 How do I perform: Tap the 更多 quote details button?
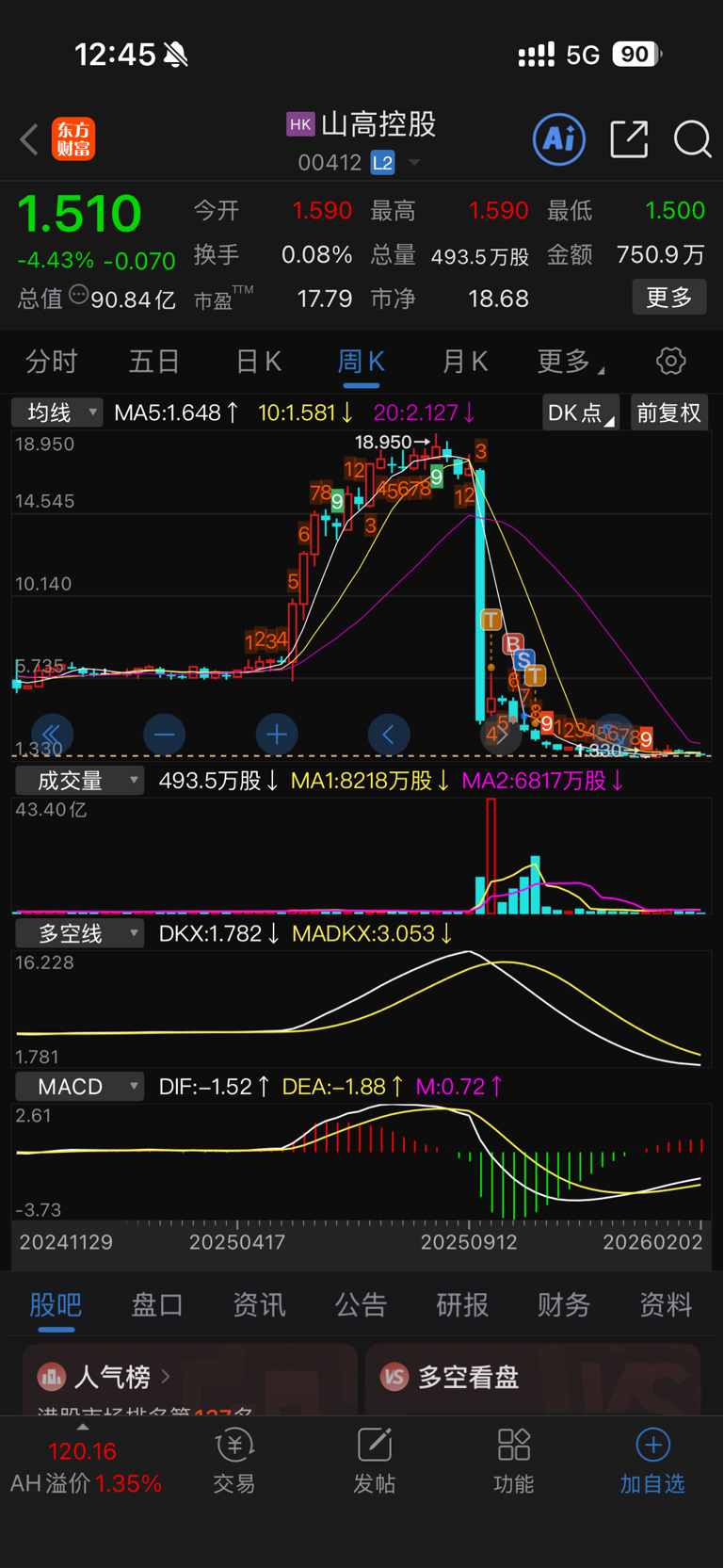click(669, 298)
